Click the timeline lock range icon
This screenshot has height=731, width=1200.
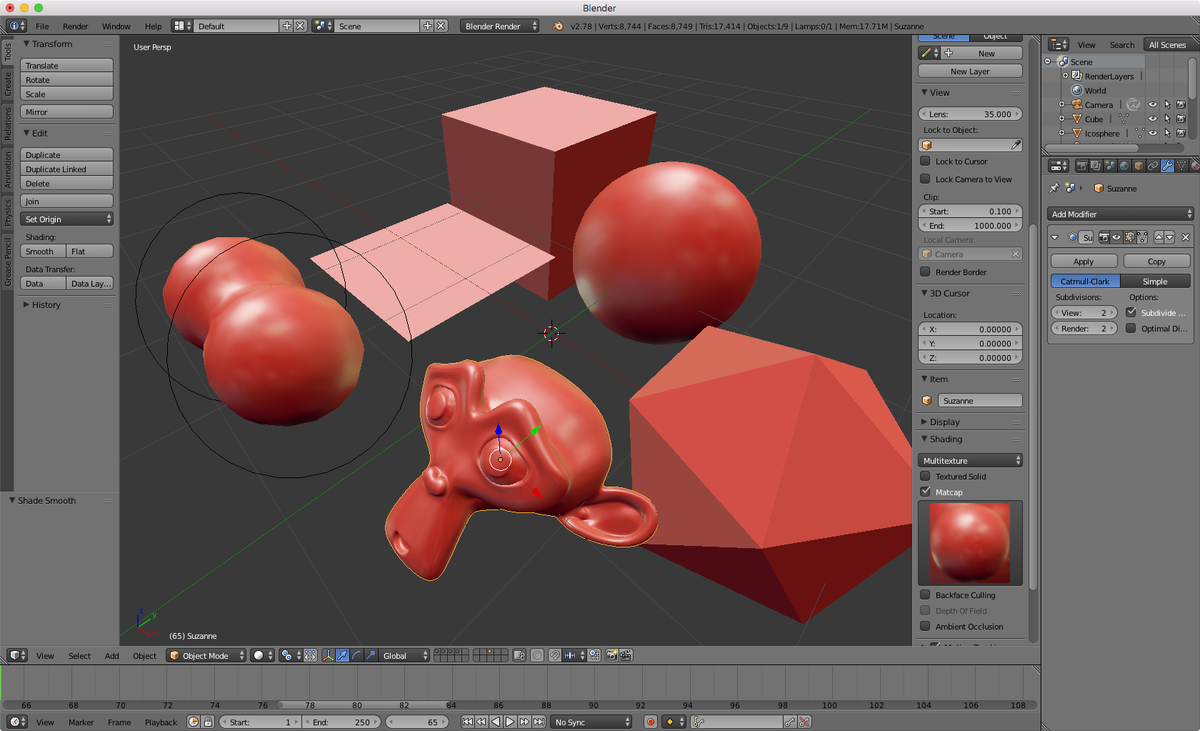(208, 721)
